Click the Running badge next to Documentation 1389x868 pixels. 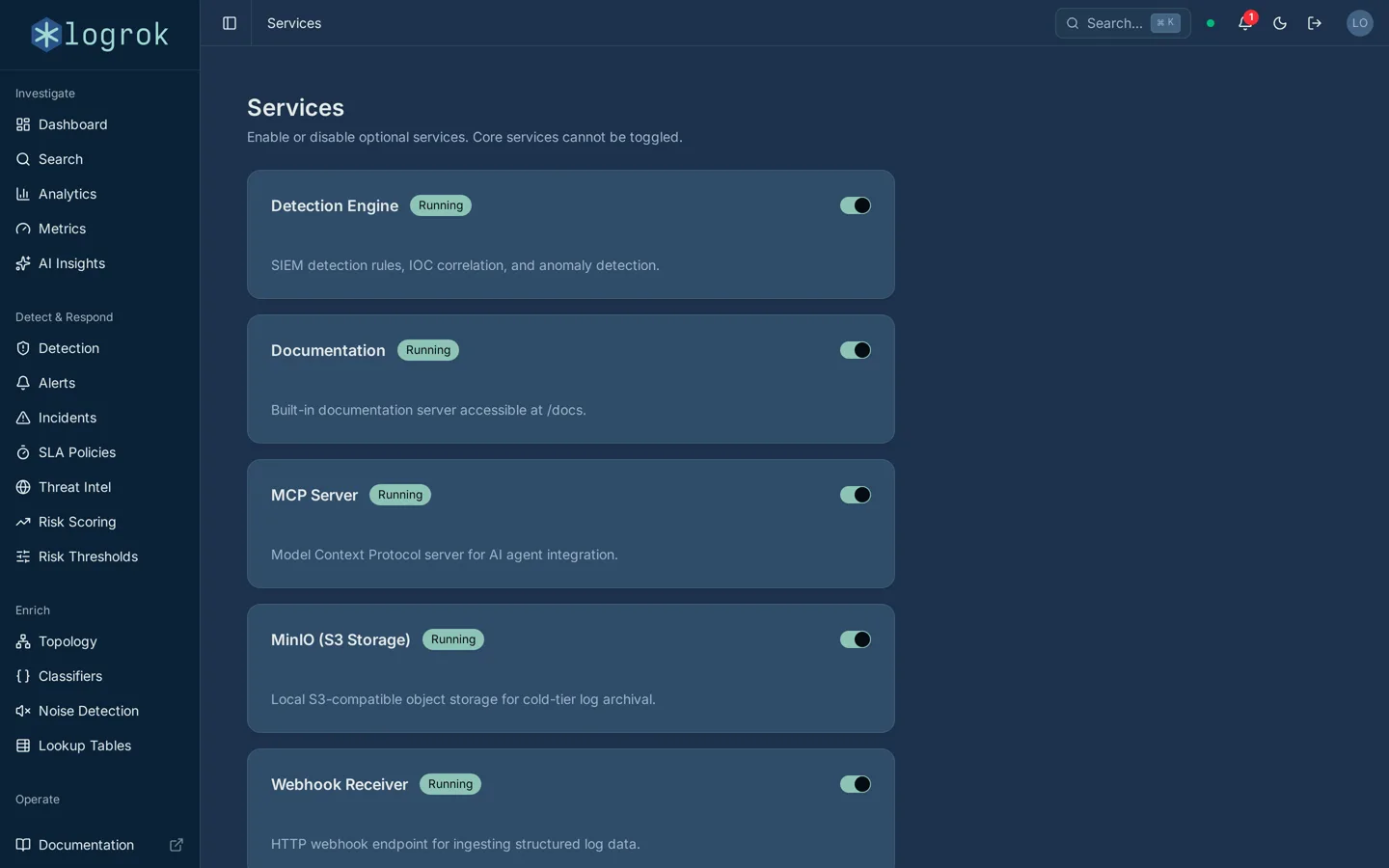tap(428, 350)
